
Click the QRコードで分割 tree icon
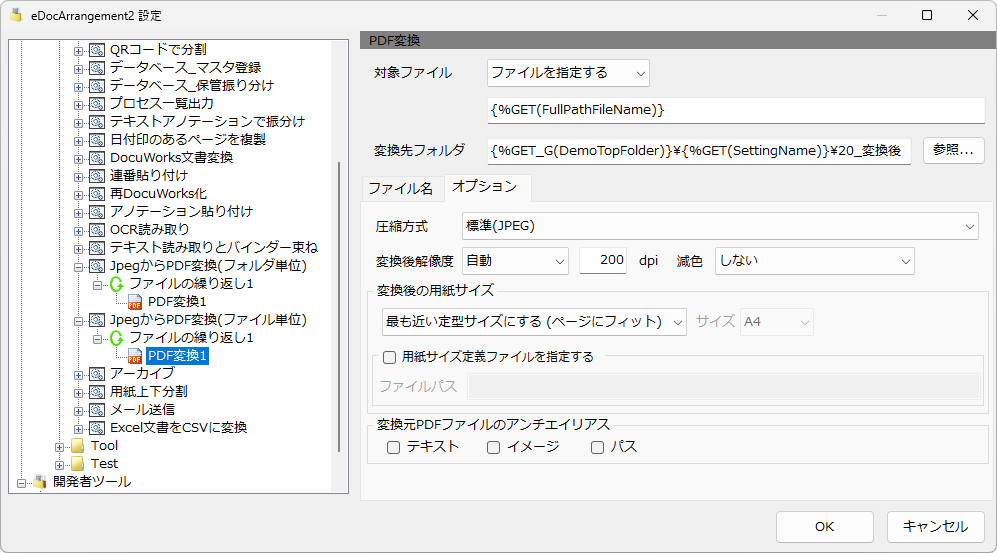[97, 50]
